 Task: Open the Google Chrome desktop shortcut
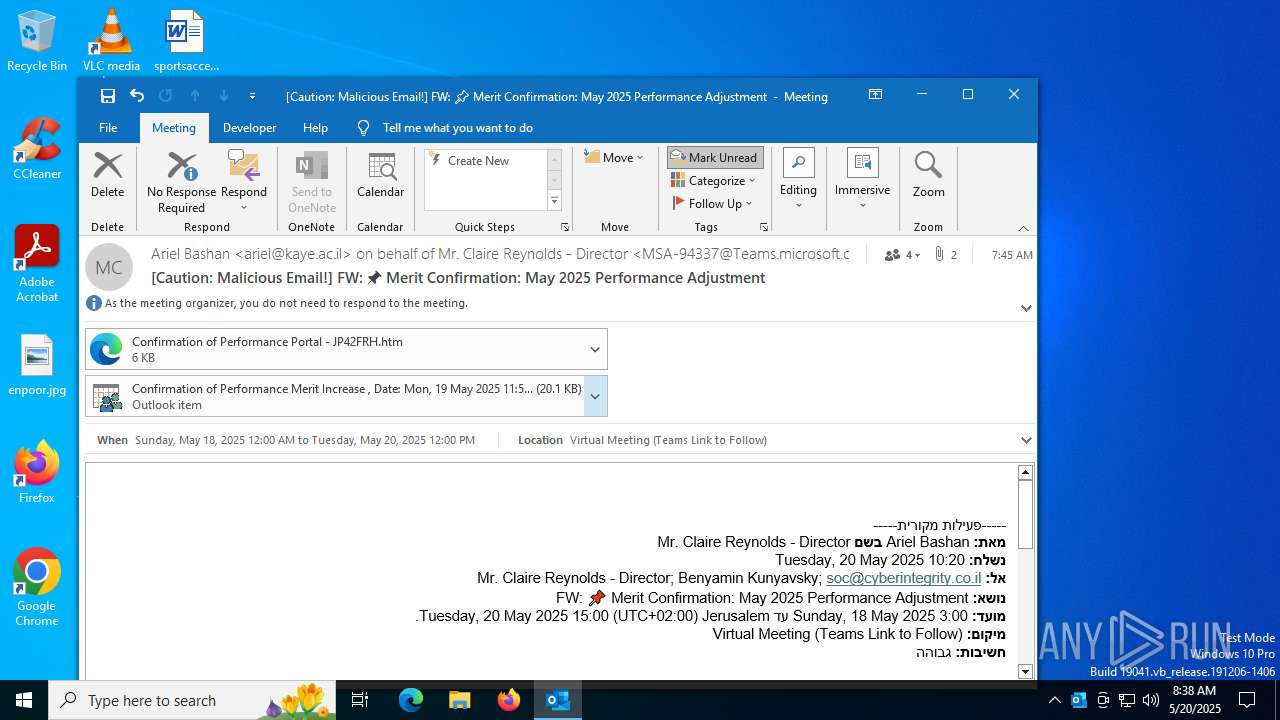(37, 588)
